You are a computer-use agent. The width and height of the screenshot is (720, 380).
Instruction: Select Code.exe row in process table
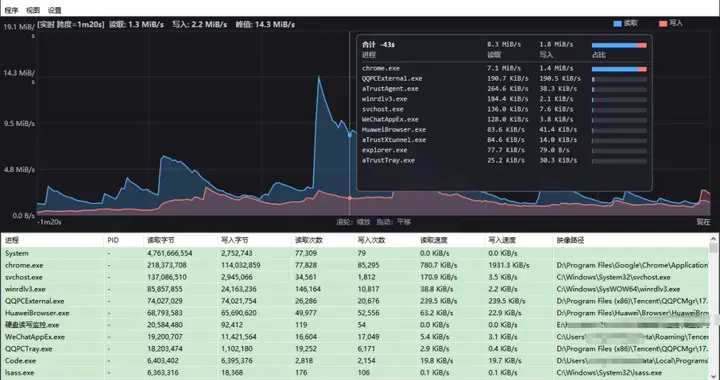point(354,361)
